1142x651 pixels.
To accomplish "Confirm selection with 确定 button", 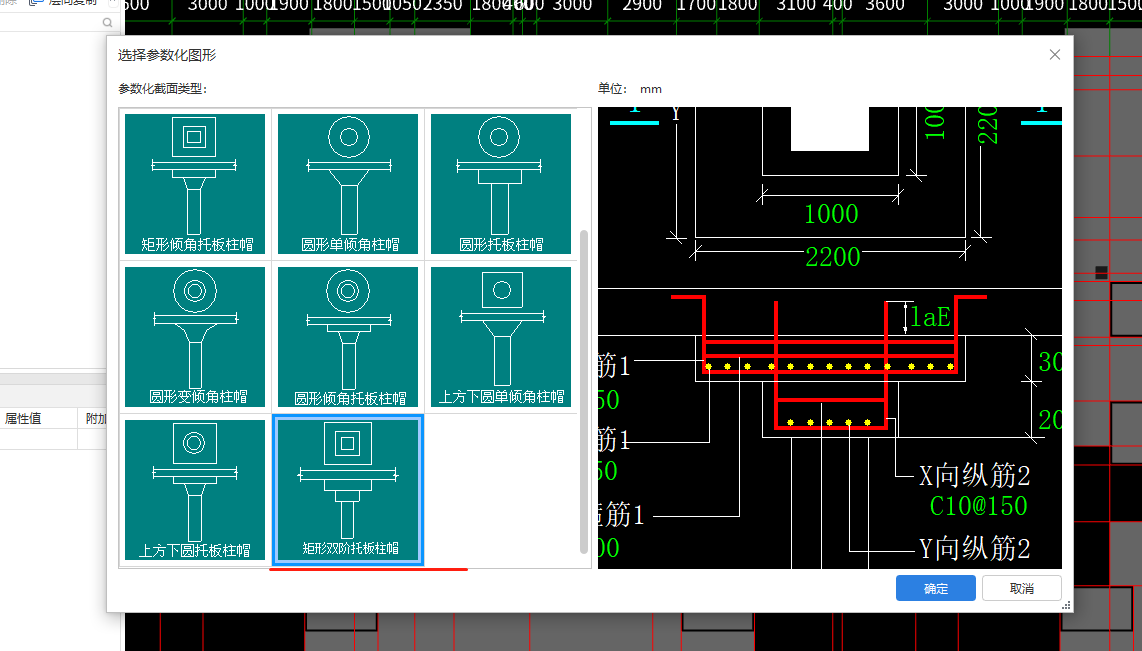I will pyautogui.click(x=935, y=588).
